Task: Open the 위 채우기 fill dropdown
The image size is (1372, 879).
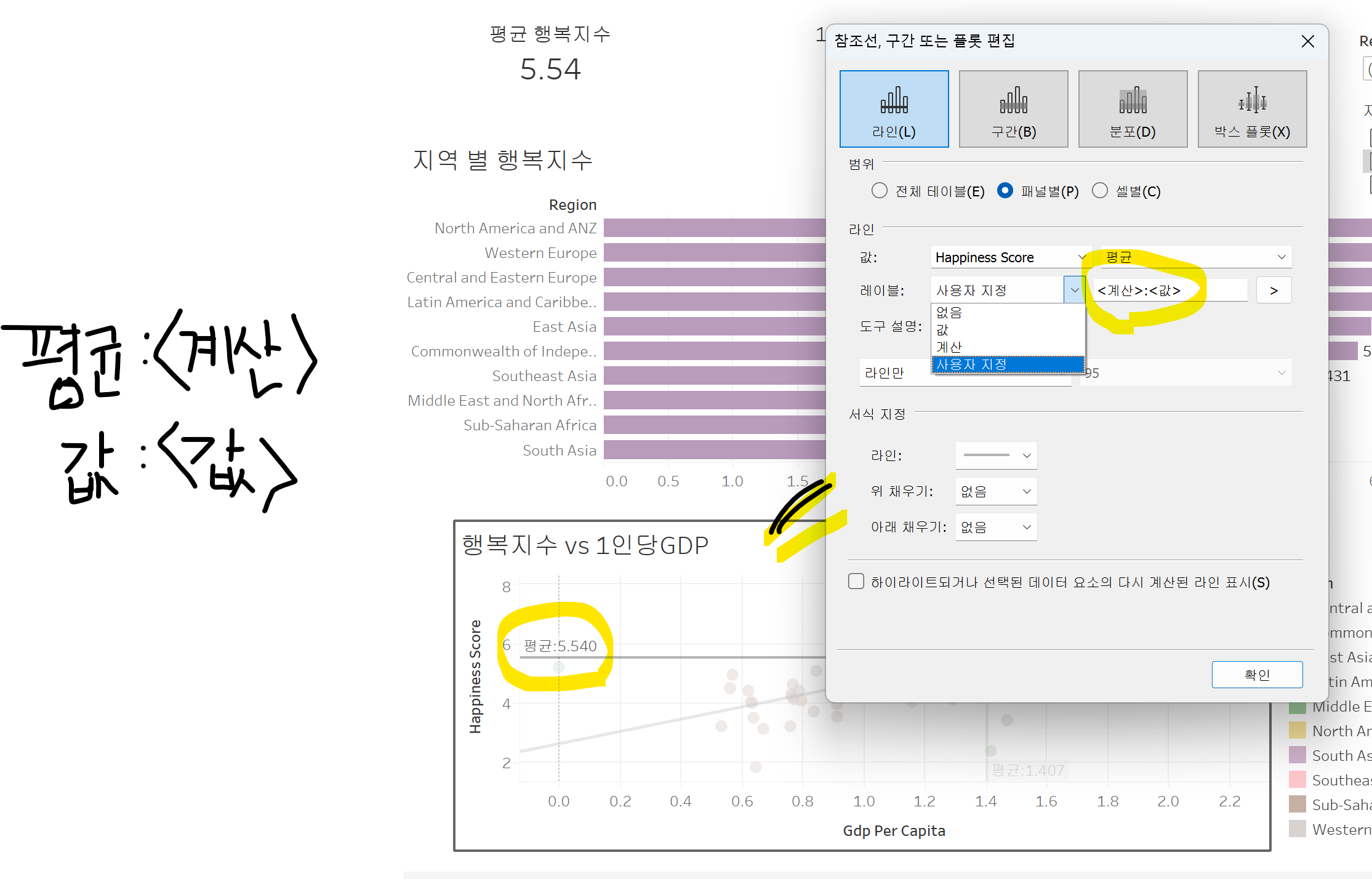Action: click(996, 491)
